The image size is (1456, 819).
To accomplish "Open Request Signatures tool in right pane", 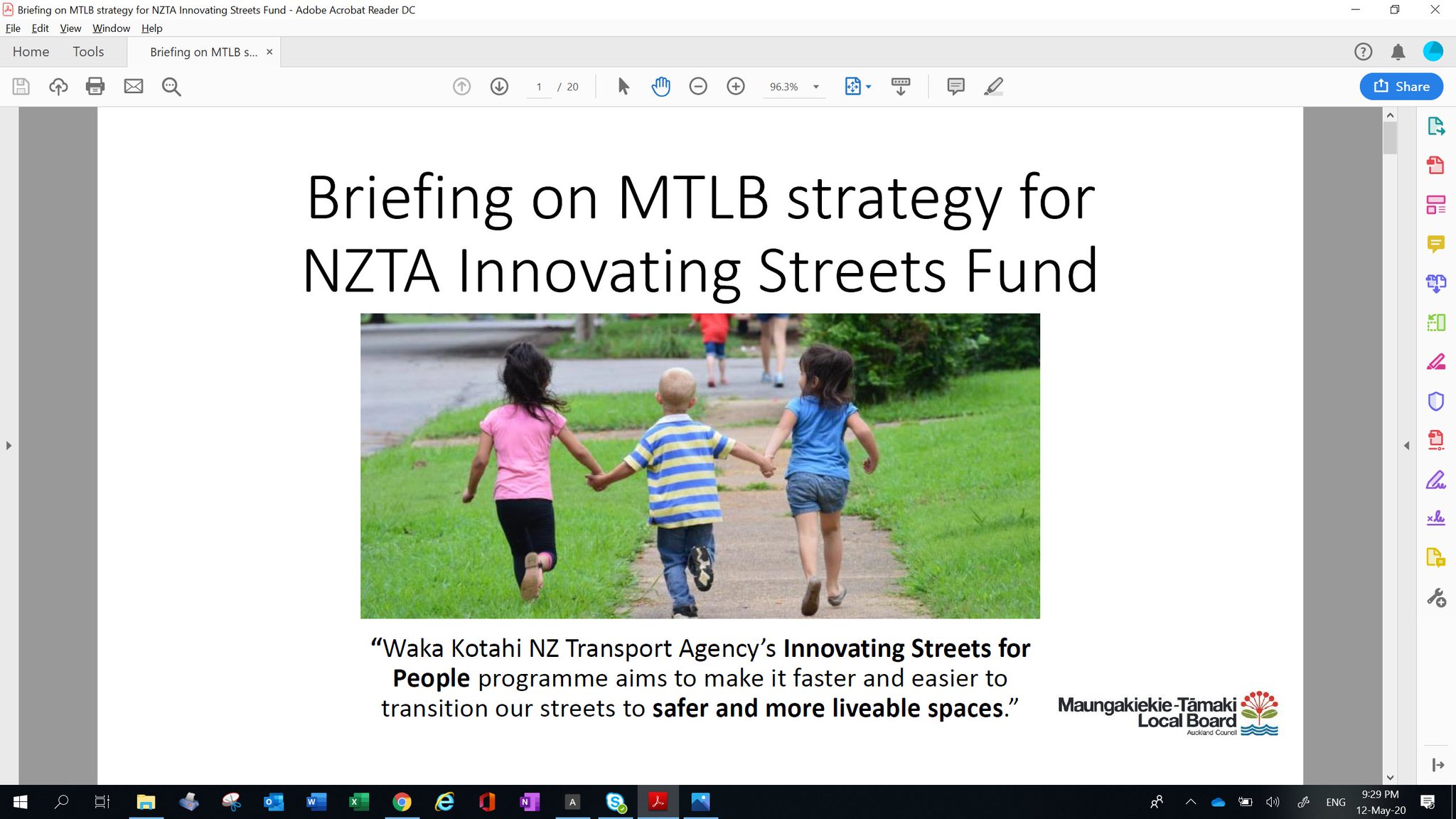I will [x=1436, y=518].
